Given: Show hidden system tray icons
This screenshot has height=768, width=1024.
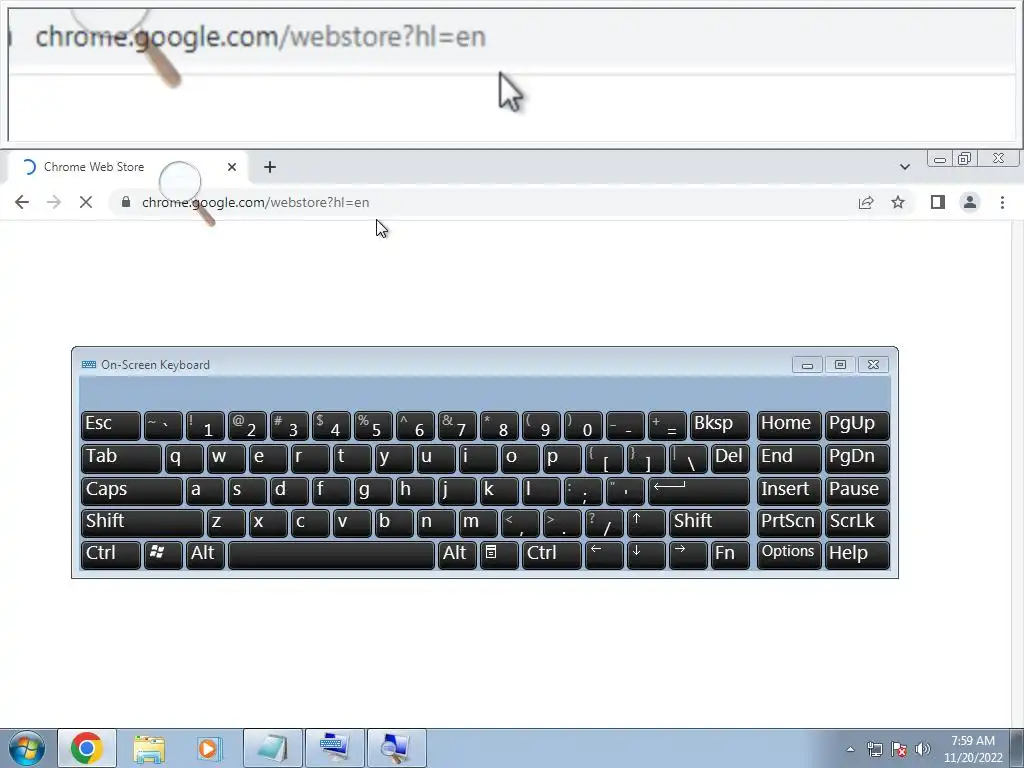Looking at the screenshot, I should coord(850,749).
